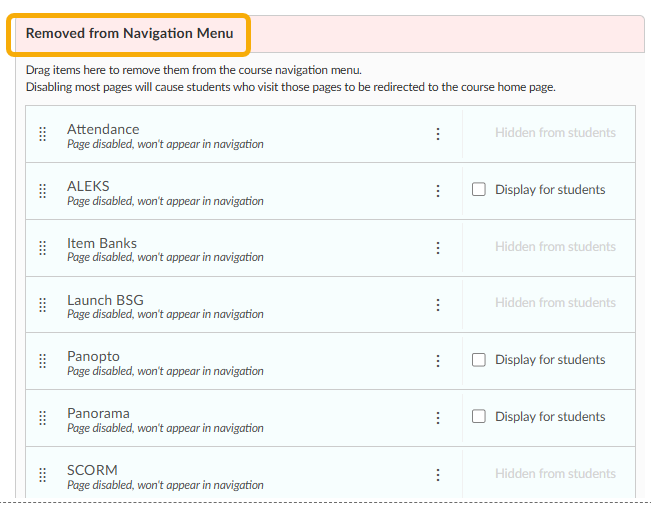Enable Display for students on Panopto
The width and height of the screenshot is (651, 505).
[x=479, y=360]
